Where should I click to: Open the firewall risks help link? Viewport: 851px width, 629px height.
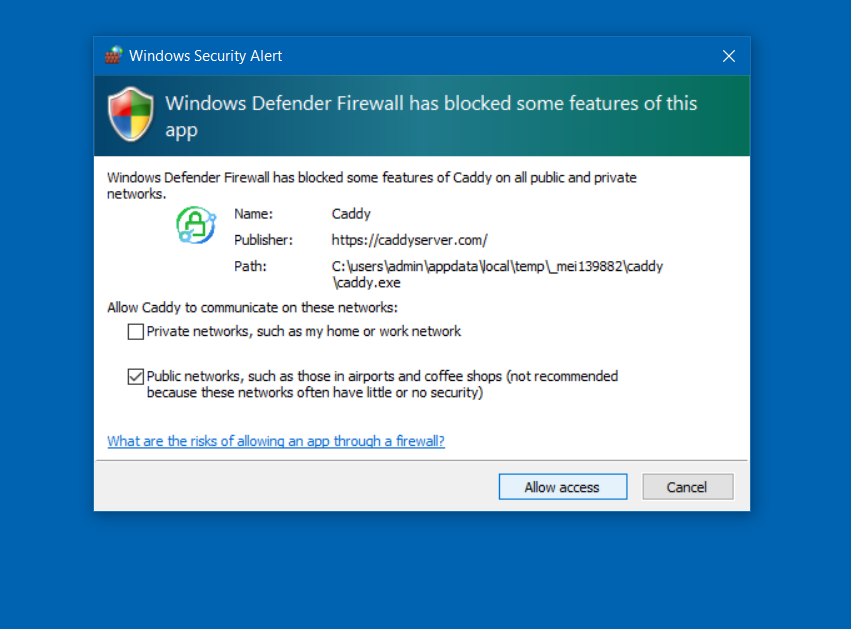pos(276,441)
